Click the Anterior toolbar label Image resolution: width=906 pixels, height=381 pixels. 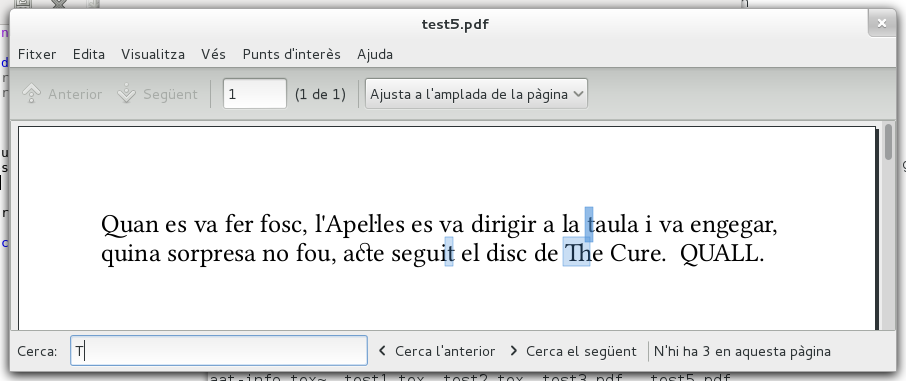[x=75, y=94]
